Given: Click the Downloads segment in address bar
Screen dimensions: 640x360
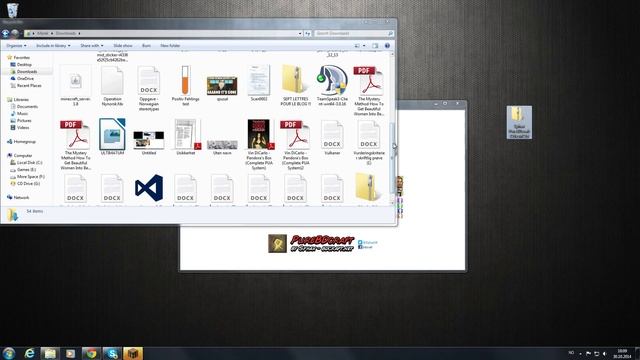Looking at the screenshot, I should coord(66,33).
